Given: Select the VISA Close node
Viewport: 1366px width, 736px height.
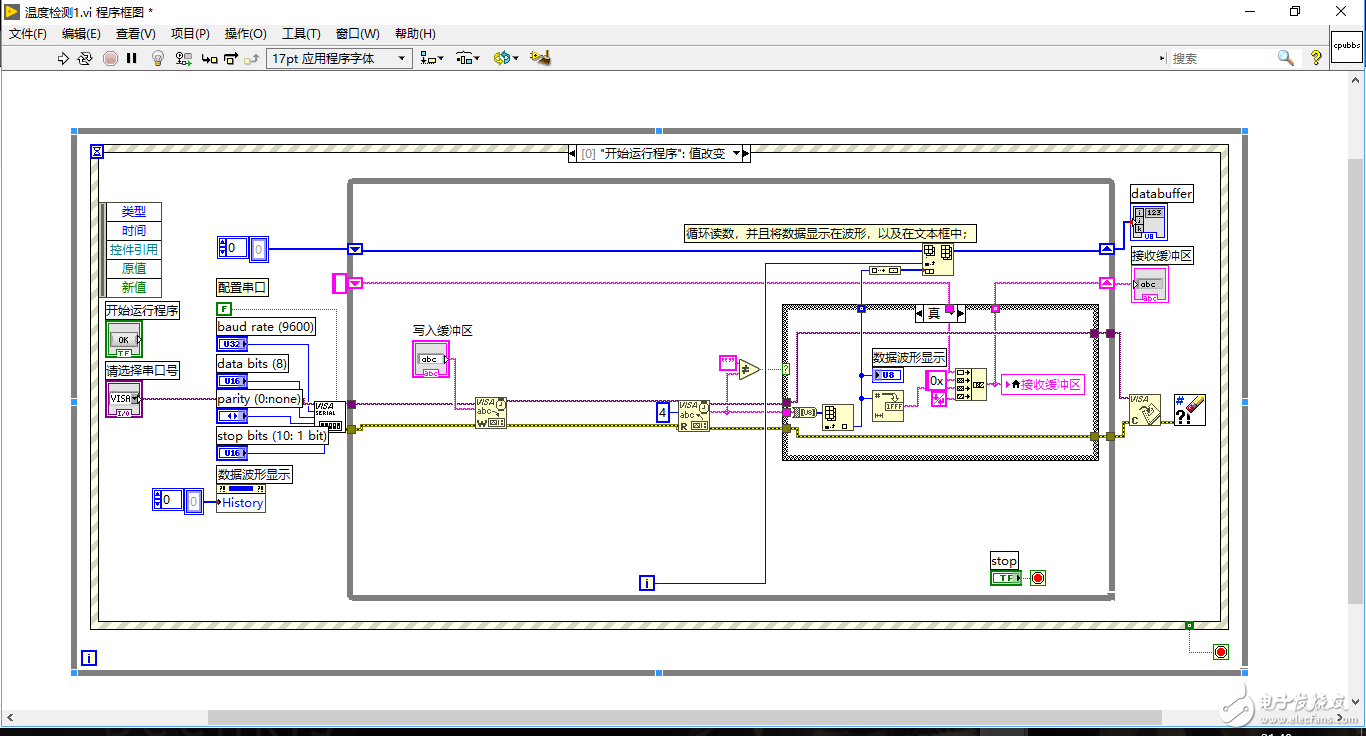Looking at the screenshot, I should (x=1144, y=410).
